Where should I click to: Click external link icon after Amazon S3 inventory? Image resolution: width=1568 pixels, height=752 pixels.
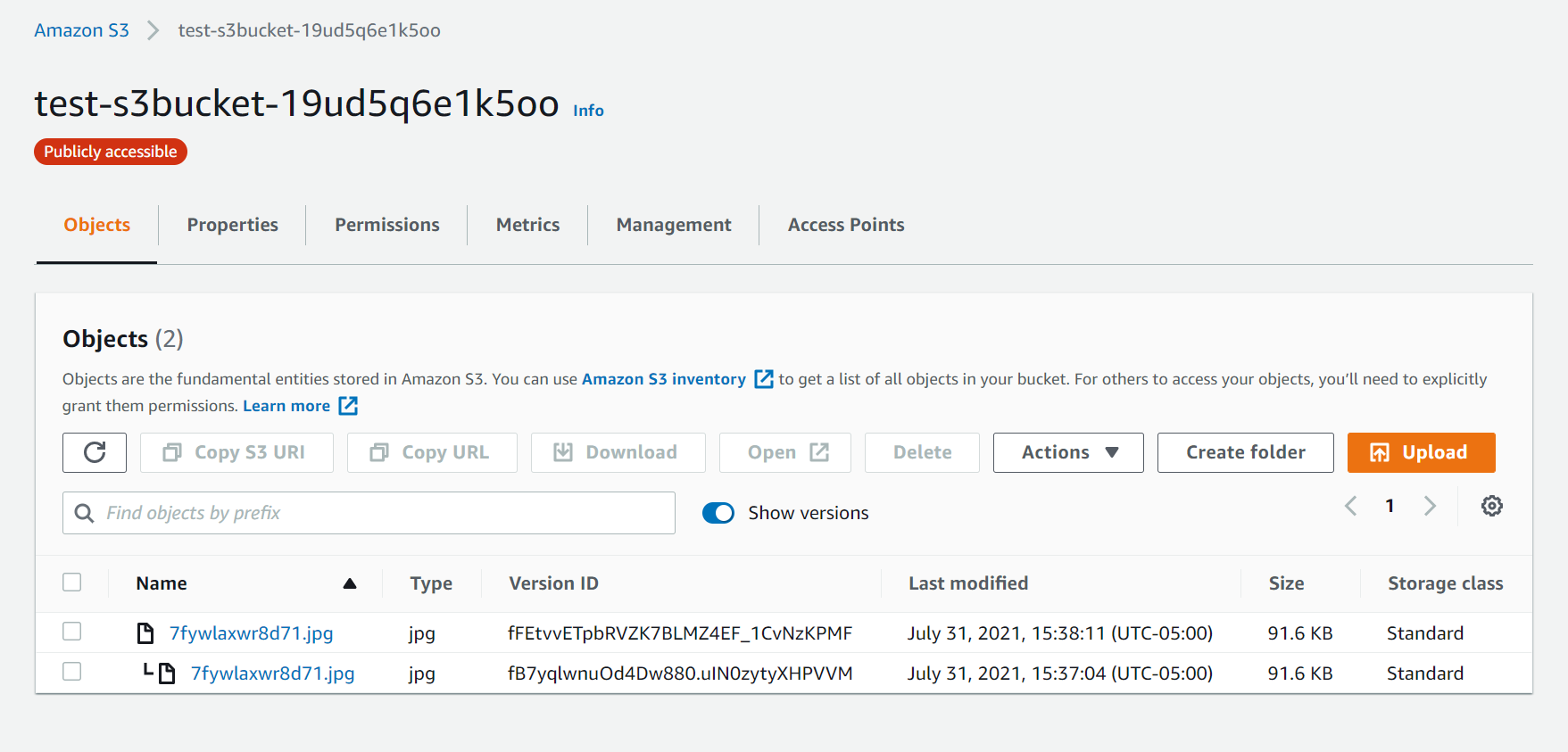[x=764, y=379]
